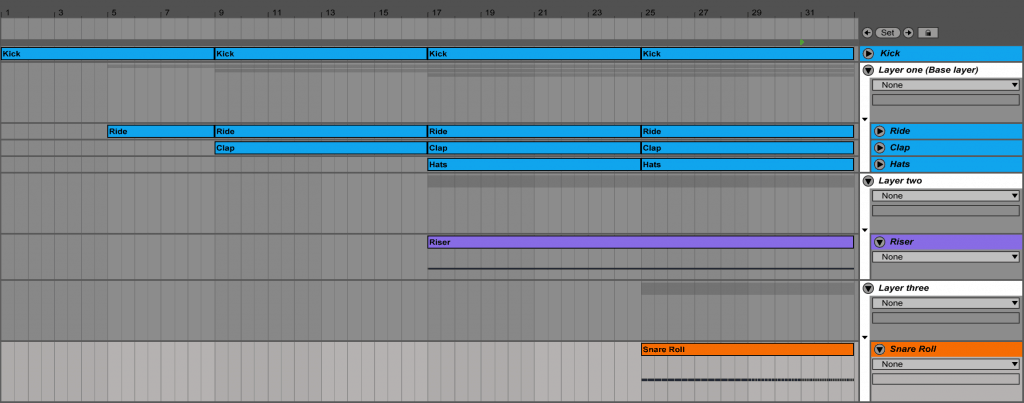Select the Clap clip starting at bar 9
Viewport: 1024px width, 403px height.
click(321, 148)
